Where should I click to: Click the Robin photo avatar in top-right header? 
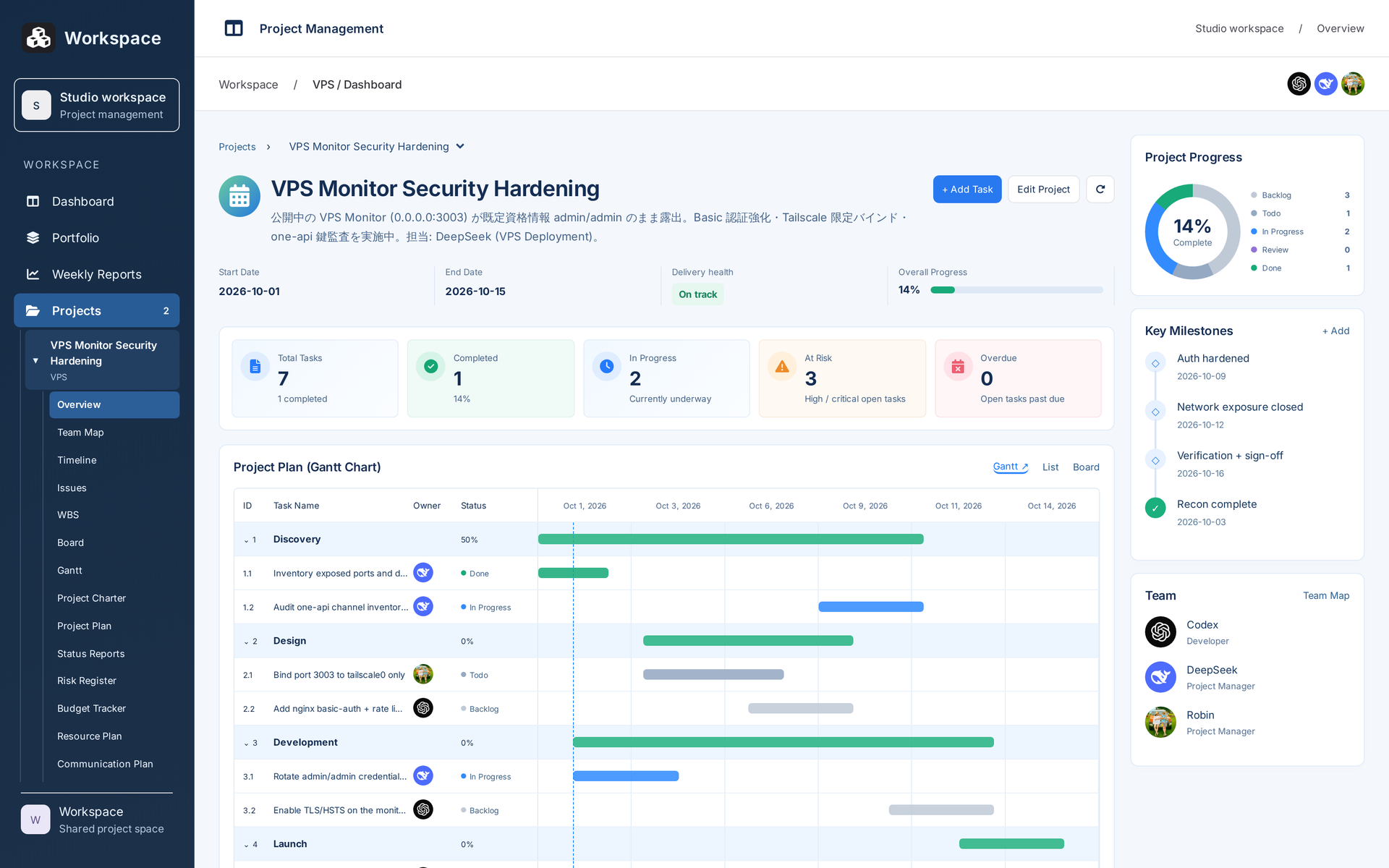(x=1352, y=84)
